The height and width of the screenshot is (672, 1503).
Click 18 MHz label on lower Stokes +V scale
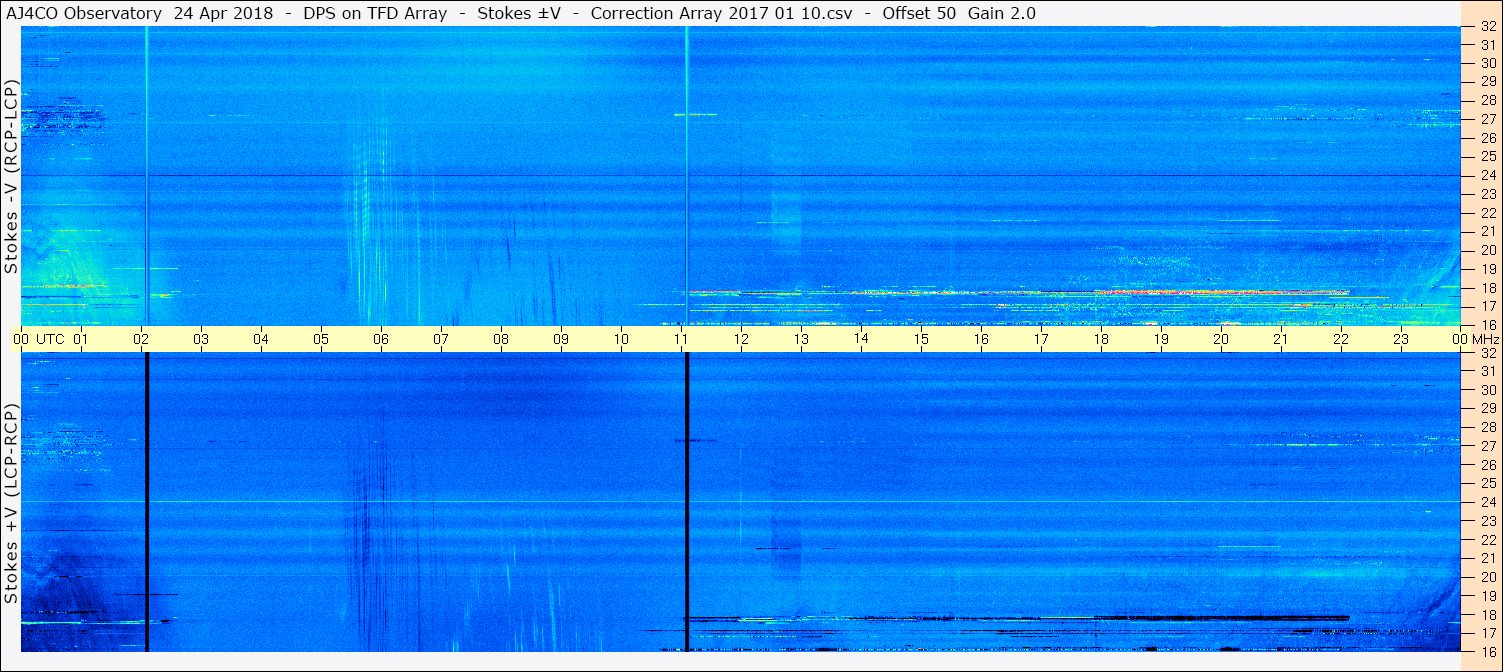tap(1488, 614)
